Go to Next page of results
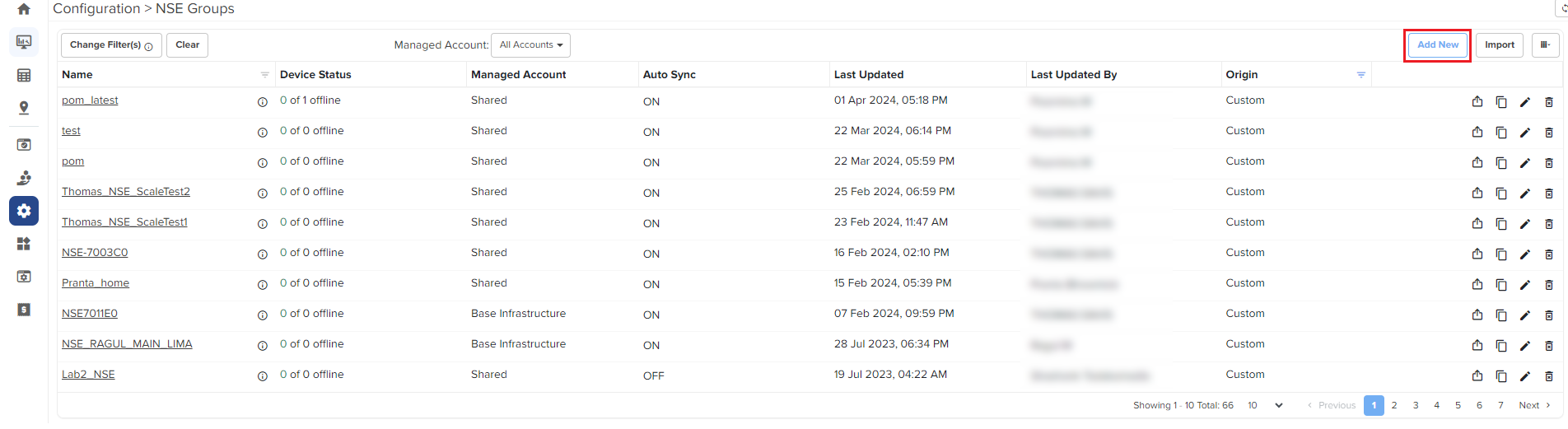 click(x=1534, y=405)
